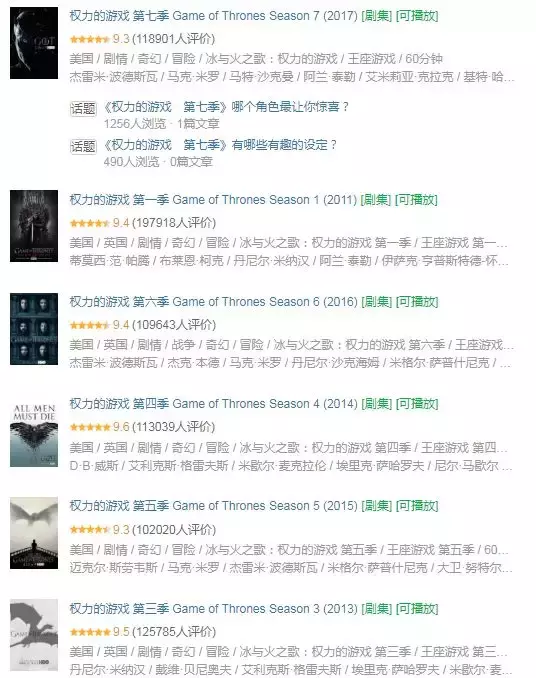The width and height of the screenshot is (536, 678).
Task: Open the topic 哪个角色最让你惊喜
Action: click(226, 106)
